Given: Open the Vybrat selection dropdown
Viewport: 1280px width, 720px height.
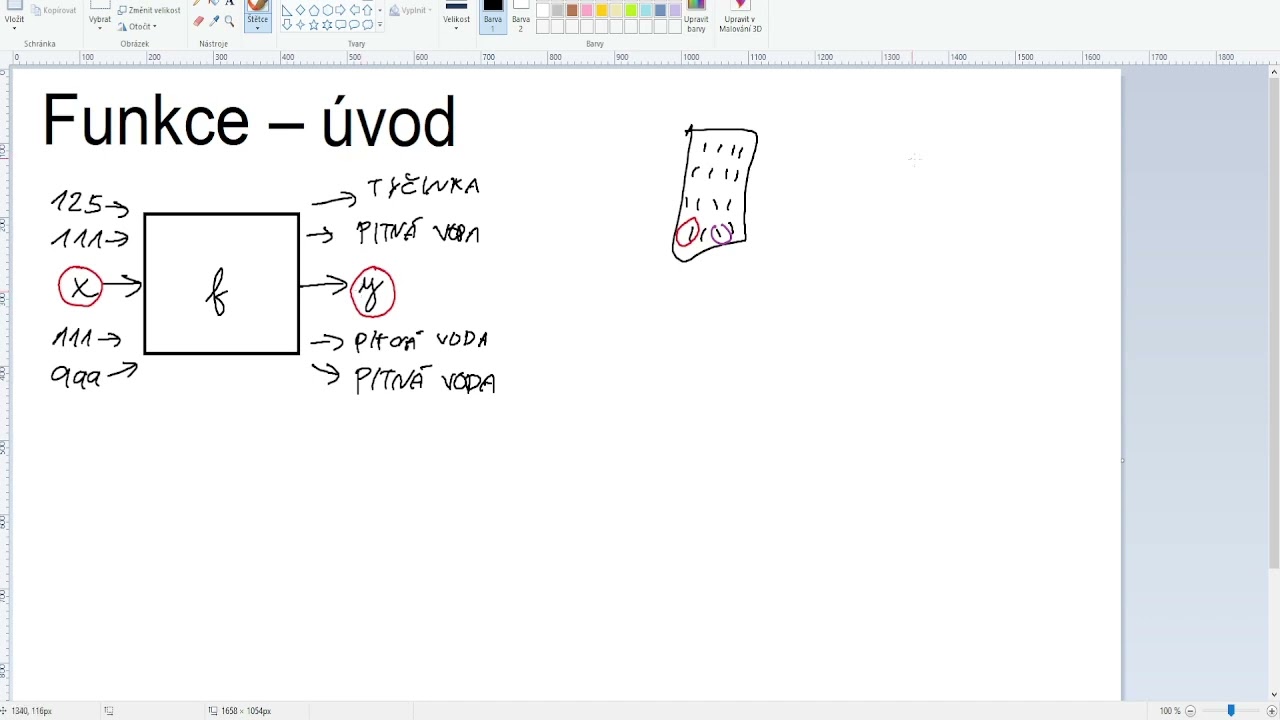Looking at the screenshot, I should tap(100, 22).
